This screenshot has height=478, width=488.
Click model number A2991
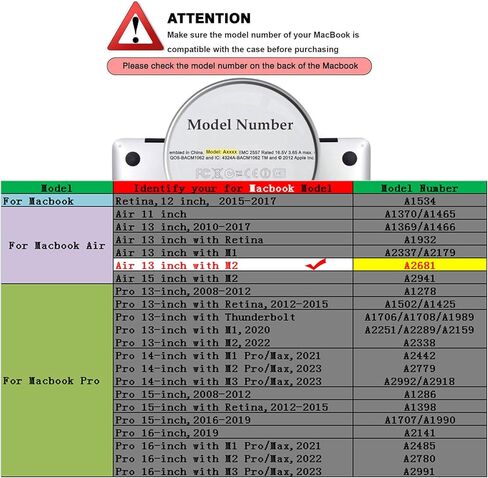pos(419,471)
